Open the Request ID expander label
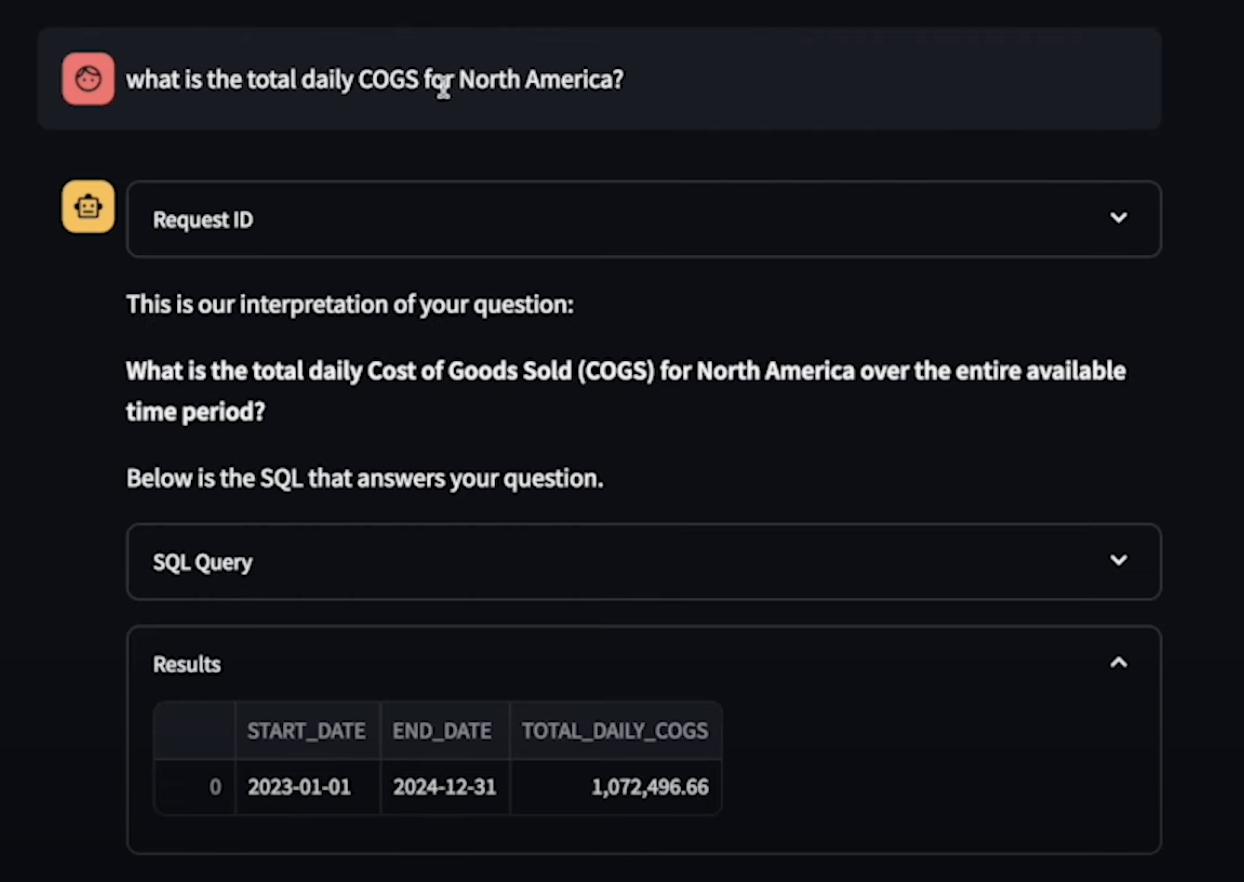 pyautogui.click(x=203, y=220)
